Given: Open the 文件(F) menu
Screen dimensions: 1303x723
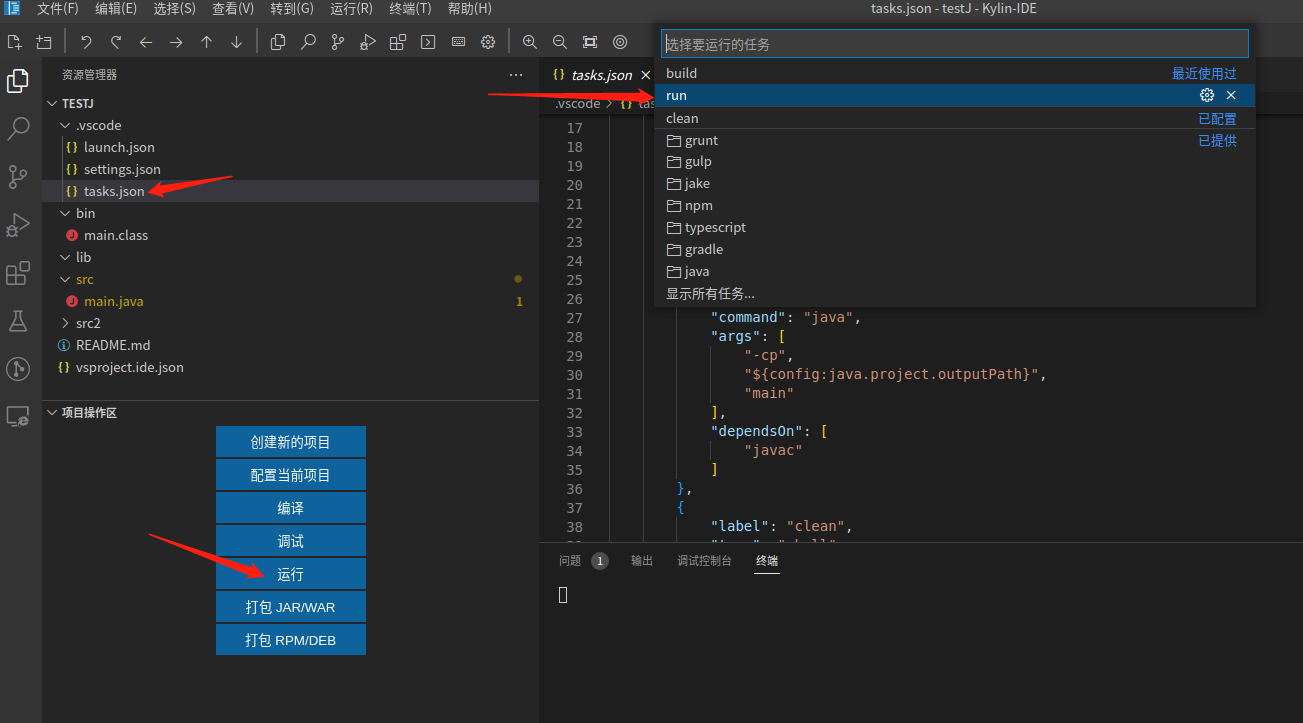Looking at the screenshot, I should pos(58,8).
